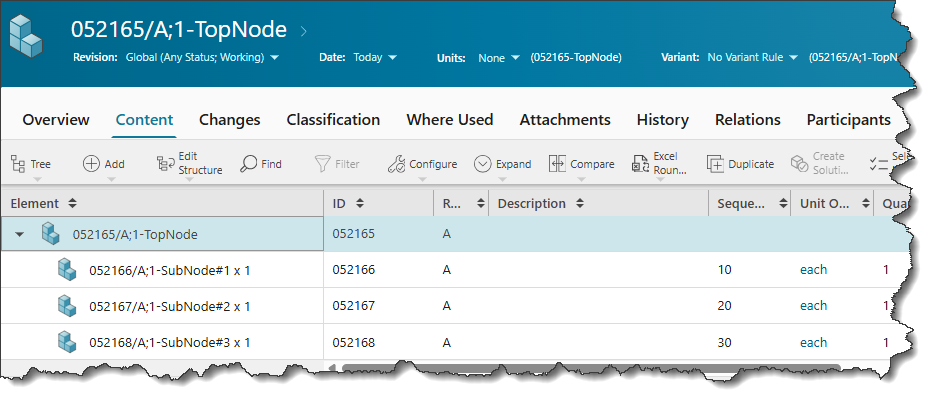Screen dimensions: 937x404
Task: Sort by Sequence column arrows
Action: pyautogui.click(x=783, y=204)
